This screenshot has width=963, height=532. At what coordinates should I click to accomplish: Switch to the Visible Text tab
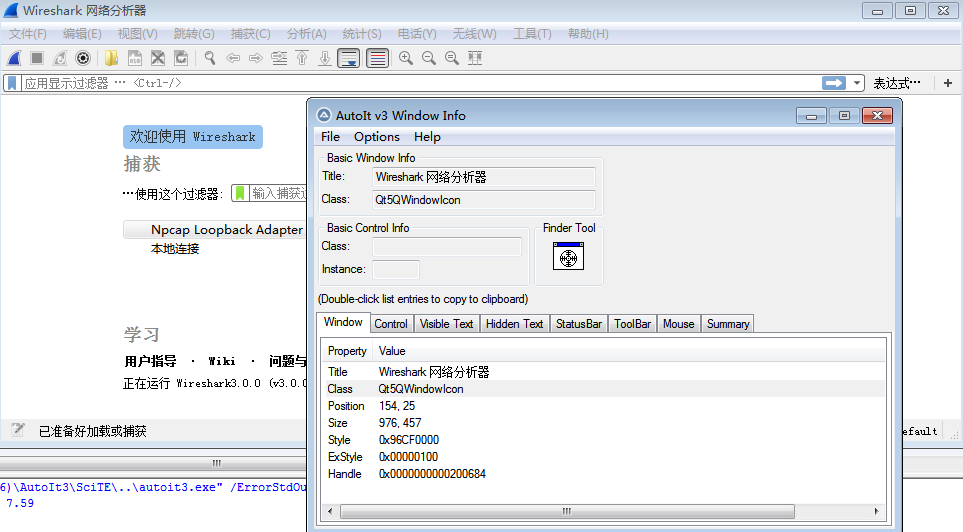coord(446,324)
